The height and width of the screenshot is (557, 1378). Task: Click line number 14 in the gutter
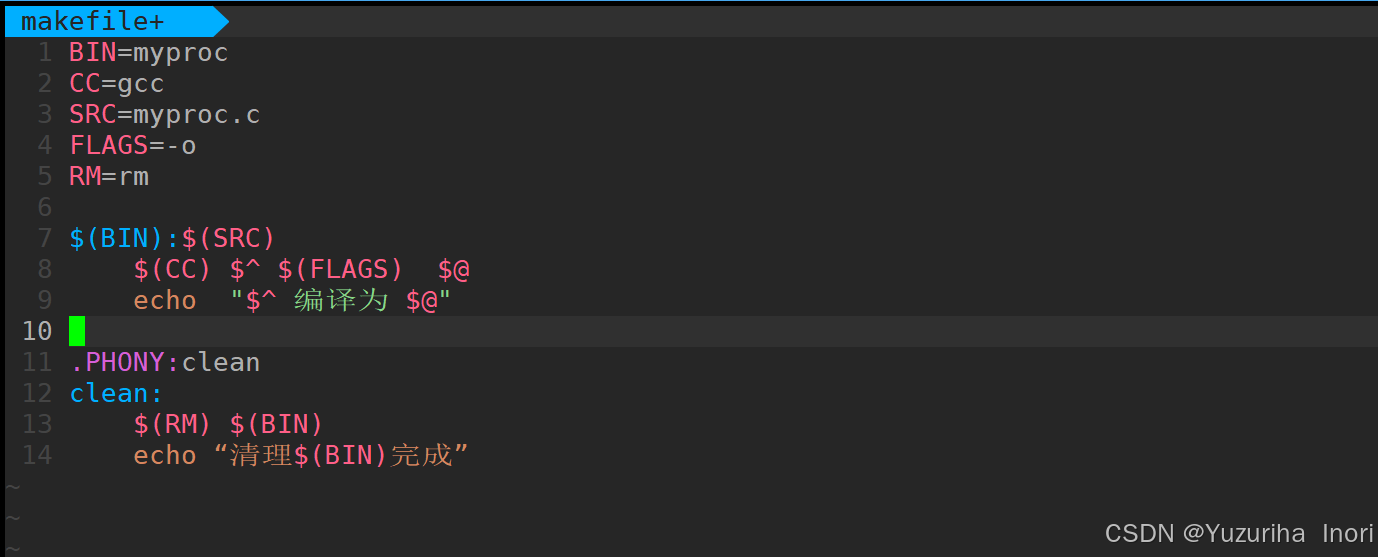[x=36, y=455]
